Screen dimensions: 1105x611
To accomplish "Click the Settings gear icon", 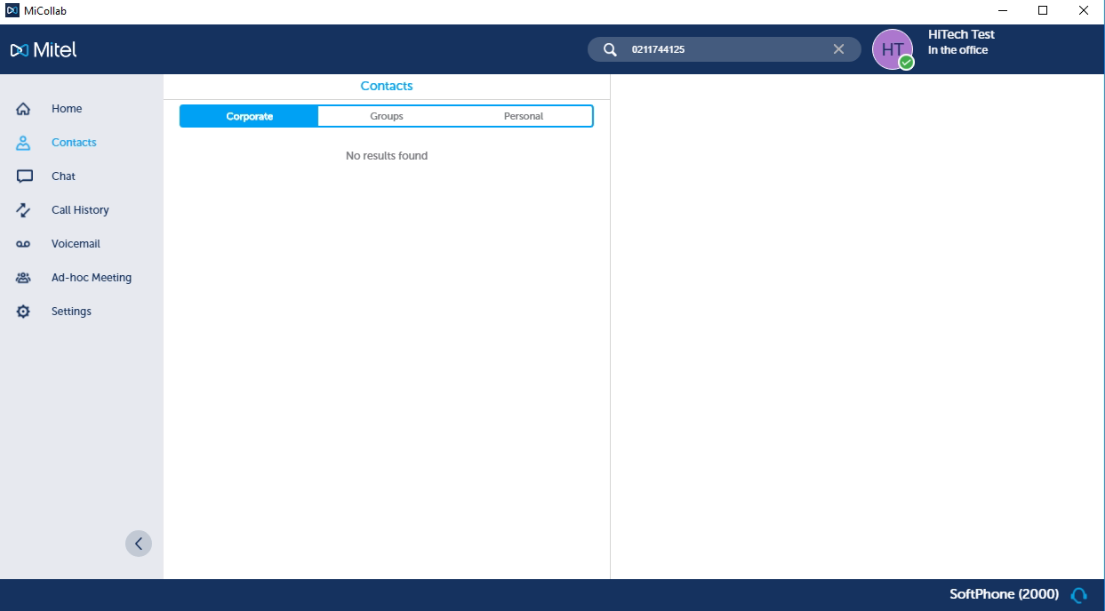I will pyautogui.click(x=24, y=312).
